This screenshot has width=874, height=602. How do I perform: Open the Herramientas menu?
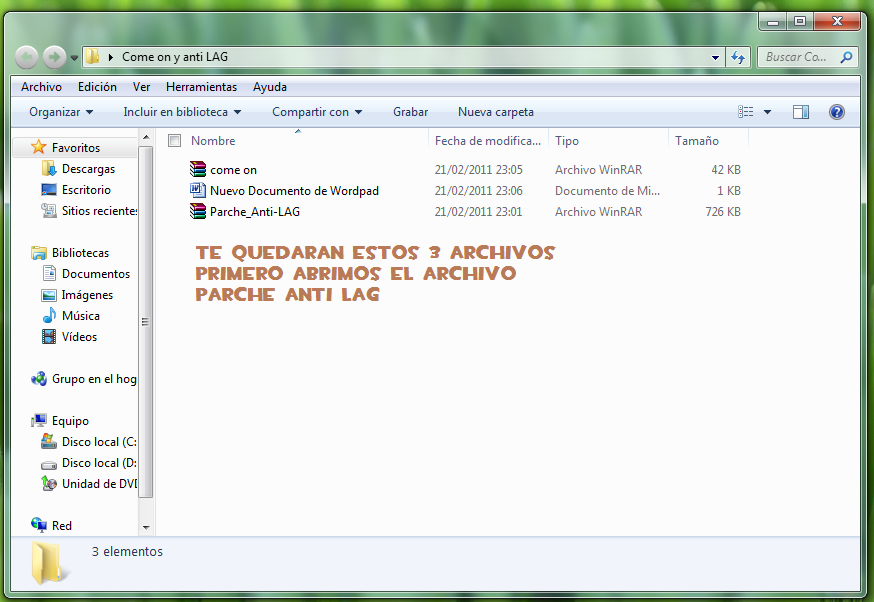pos(200,87)
